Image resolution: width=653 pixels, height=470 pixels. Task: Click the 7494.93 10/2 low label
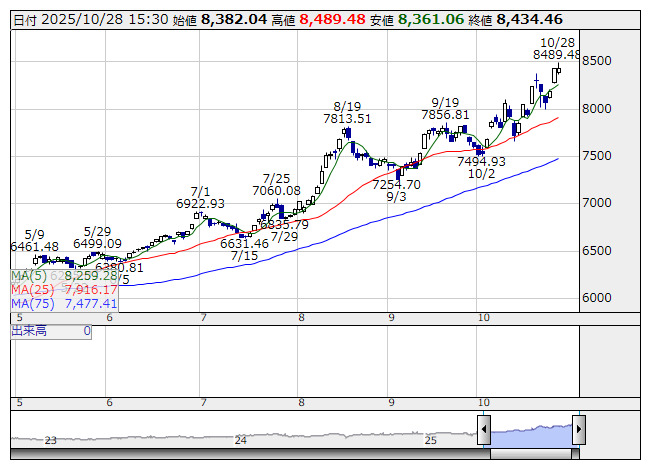tap(481, 167)
